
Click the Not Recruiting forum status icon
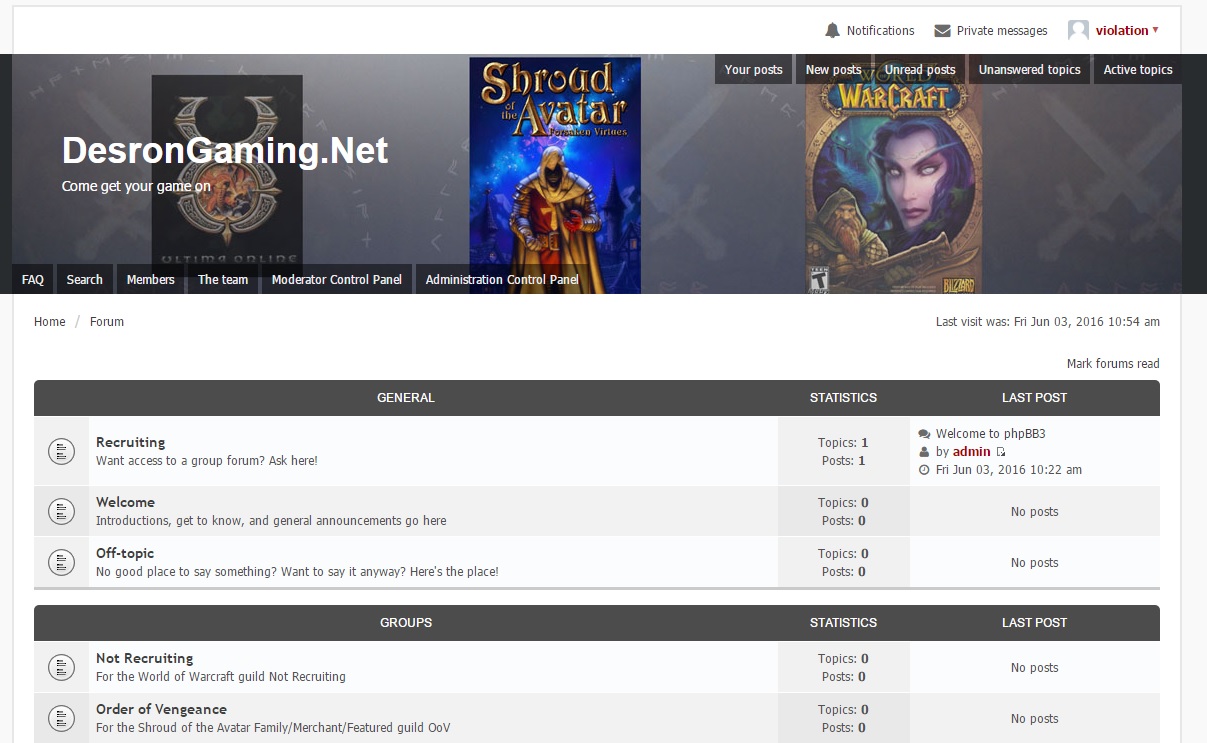62,667
